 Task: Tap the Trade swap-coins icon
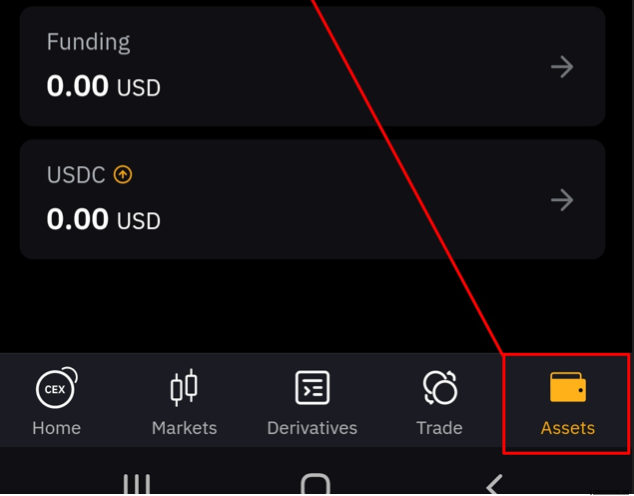pos(440,387)
